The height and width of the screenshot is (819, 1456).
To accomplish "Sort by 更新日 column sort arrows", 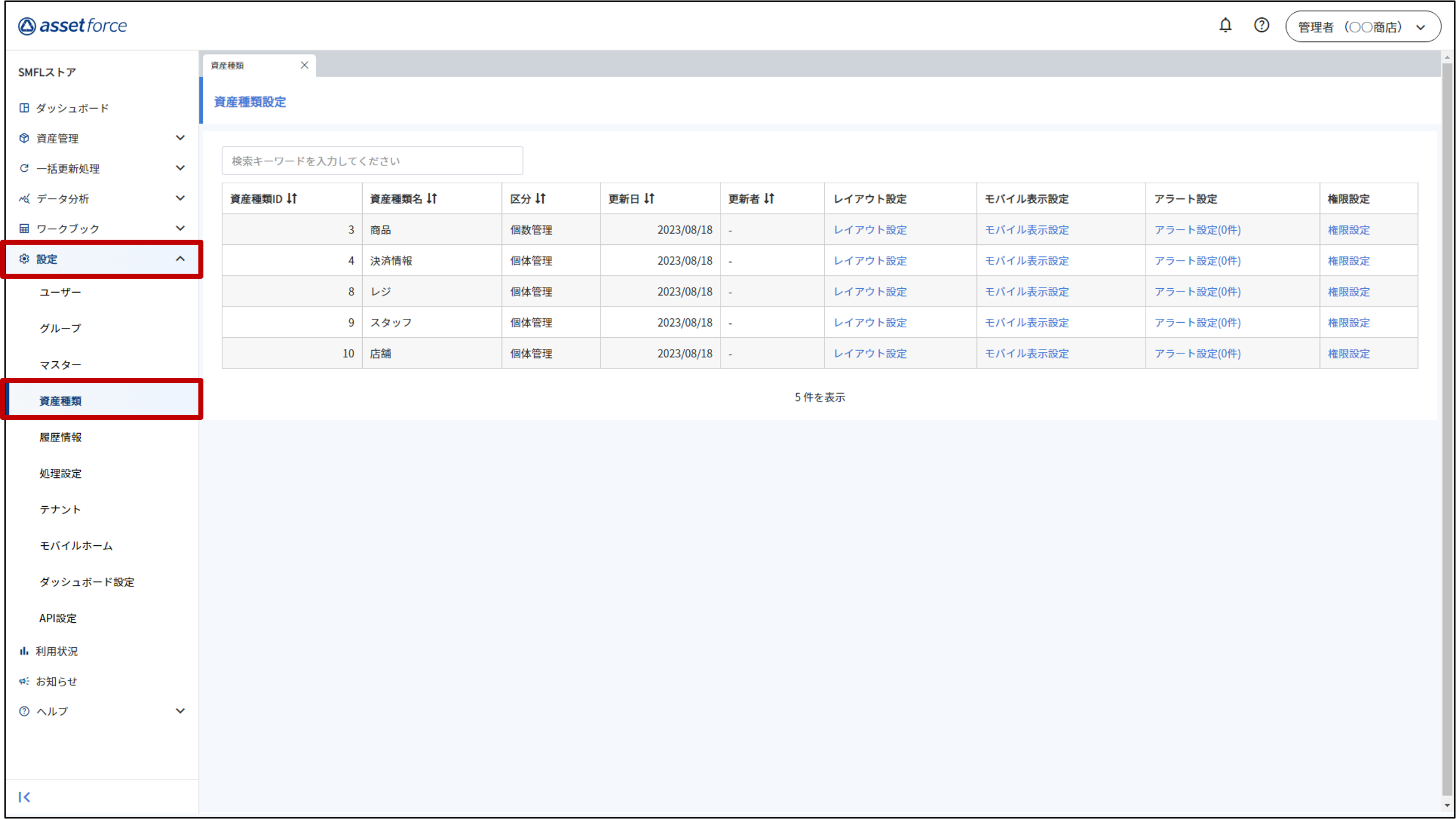I will tap(649, 198).
